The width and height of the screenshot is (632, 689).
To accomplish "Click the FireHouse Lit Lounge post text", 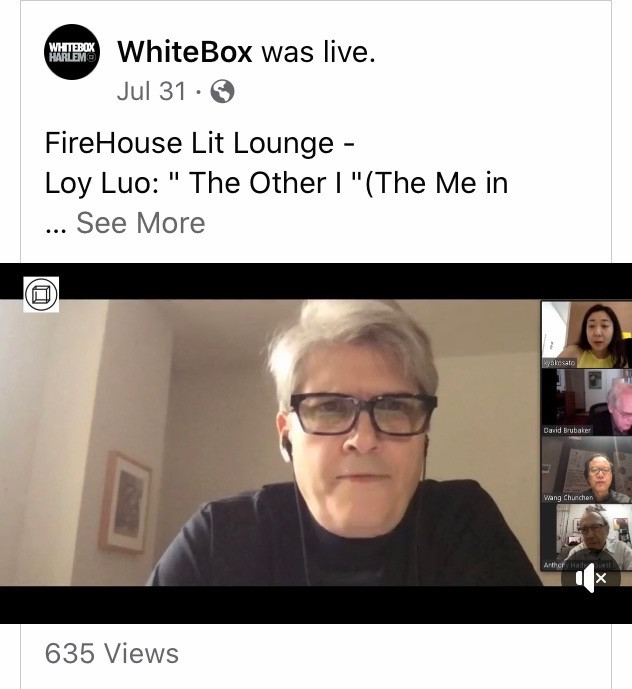I will 200,144.
